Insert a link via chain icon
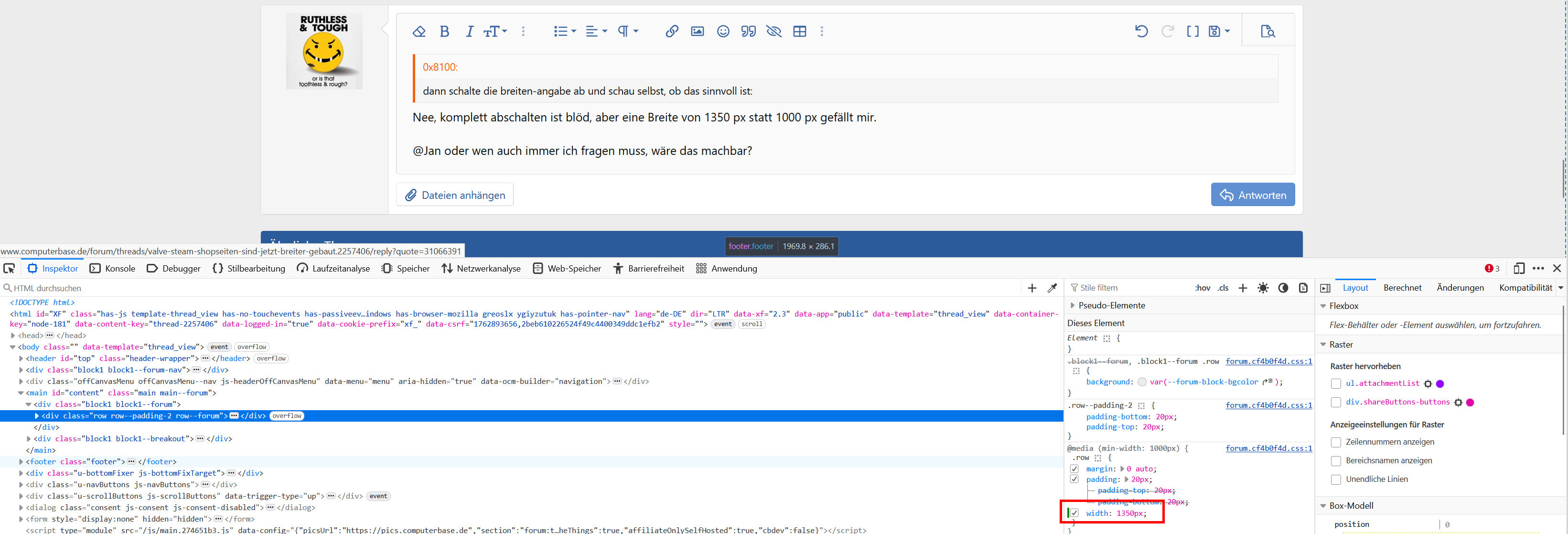The width and height of the screenshot is (1568, 534). click(671, 32)
